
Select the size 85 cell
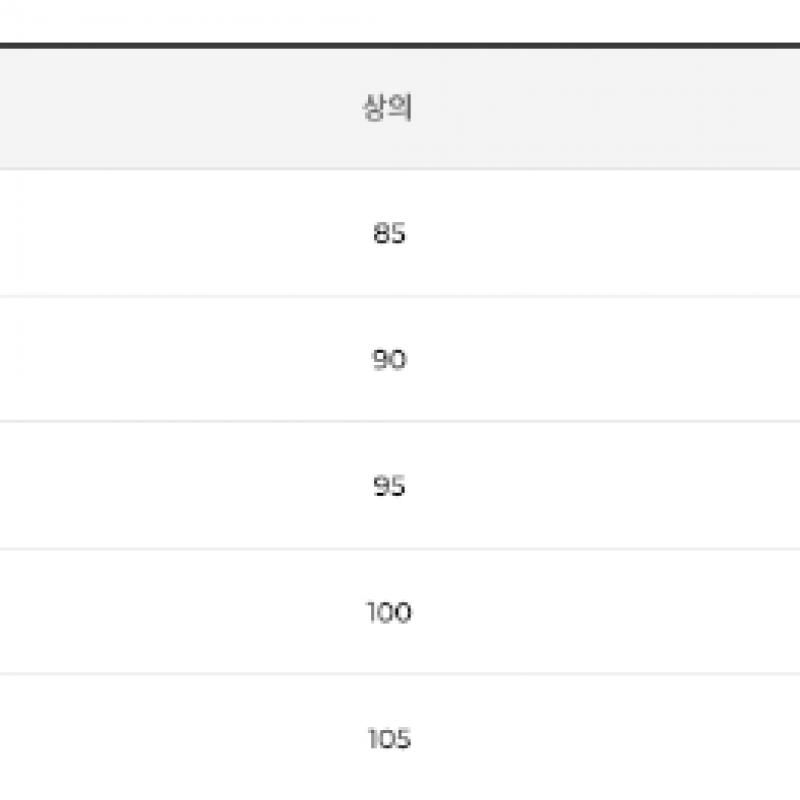pyautogui.click(x=388, y=234)
